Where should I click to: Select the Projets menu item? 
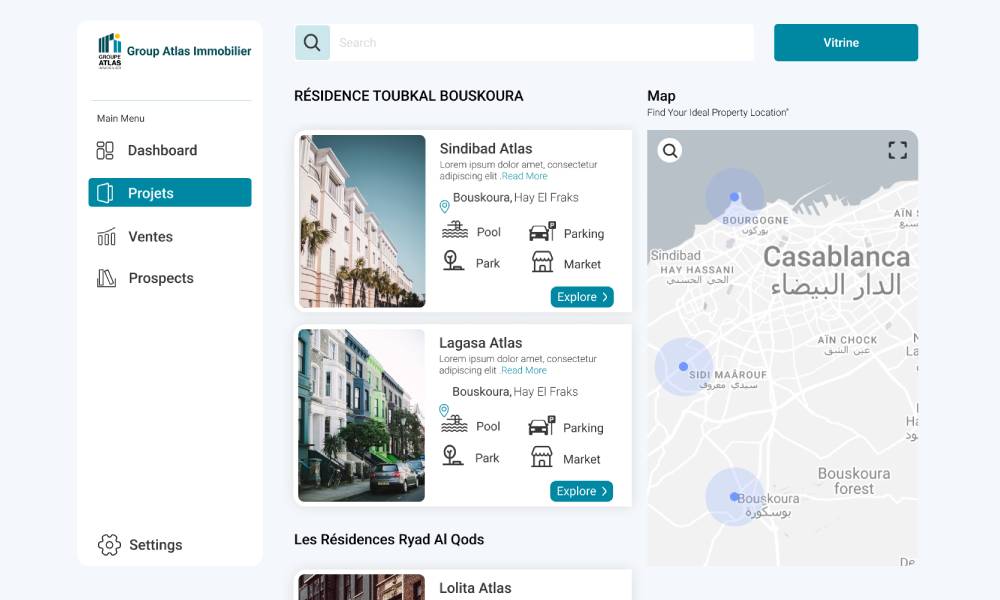click(170, 193)
